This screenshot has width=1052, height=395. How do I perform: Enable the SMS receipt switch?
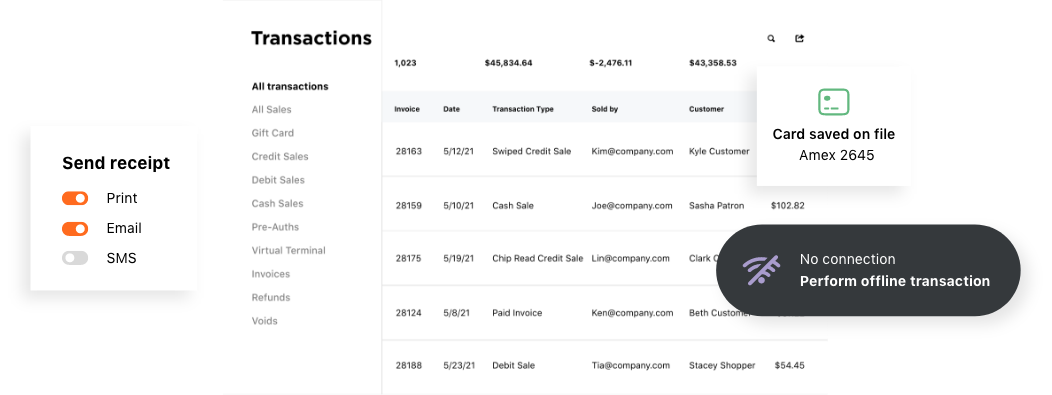click(x=75, y=258)
